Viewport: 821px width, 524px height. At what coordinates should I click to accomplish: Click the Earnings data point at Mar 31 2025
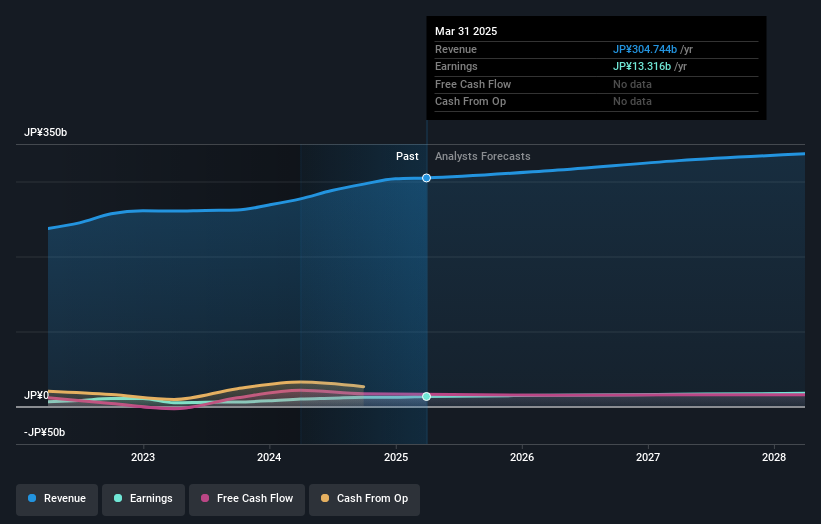pyautogui.click(x=427, y=396)
